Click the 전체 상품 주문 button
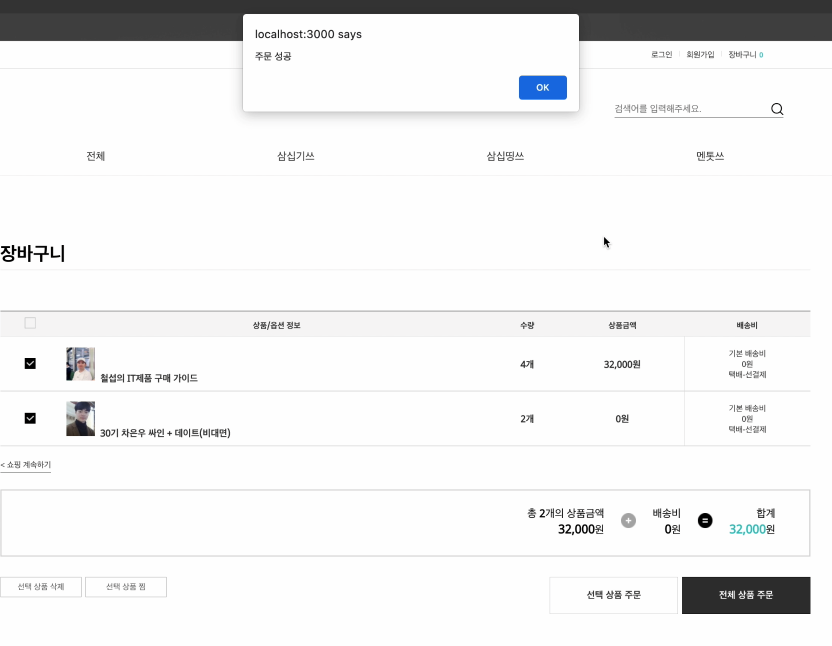 point(745,595)
